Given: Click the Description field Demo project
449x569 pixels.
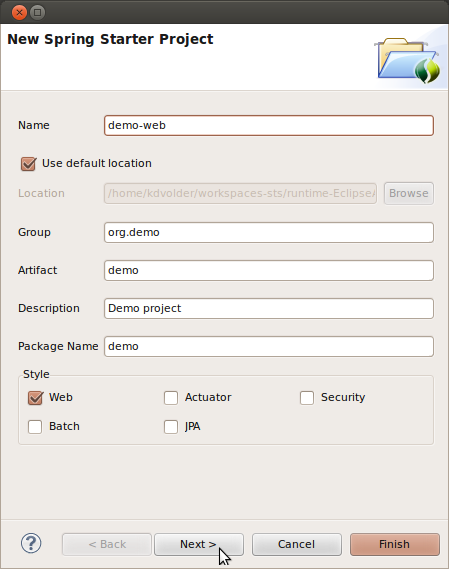Looking at the screenshot, I should pyautogui.click(x=269, y=308).
